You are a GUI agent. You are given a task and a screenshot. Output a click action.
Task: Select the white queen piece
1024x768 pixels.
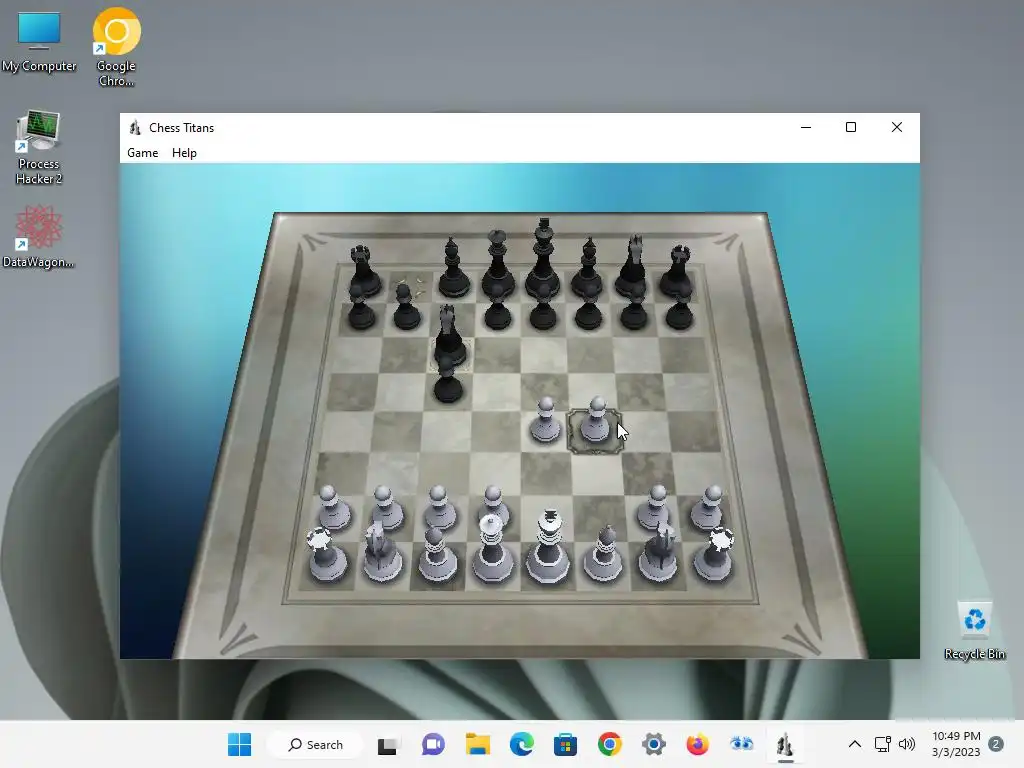point(492,549)
